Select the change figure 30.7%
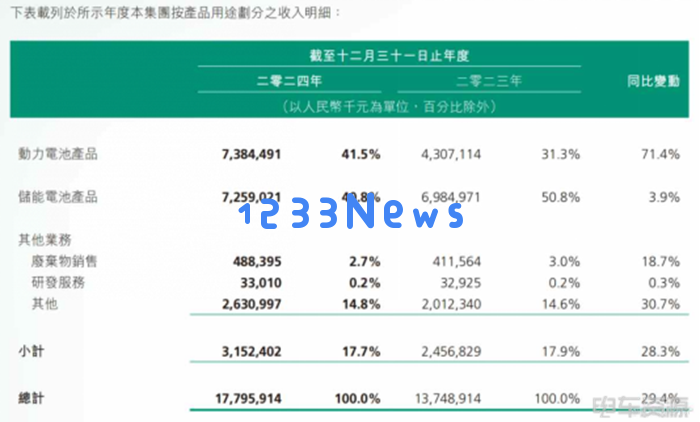 661,305
